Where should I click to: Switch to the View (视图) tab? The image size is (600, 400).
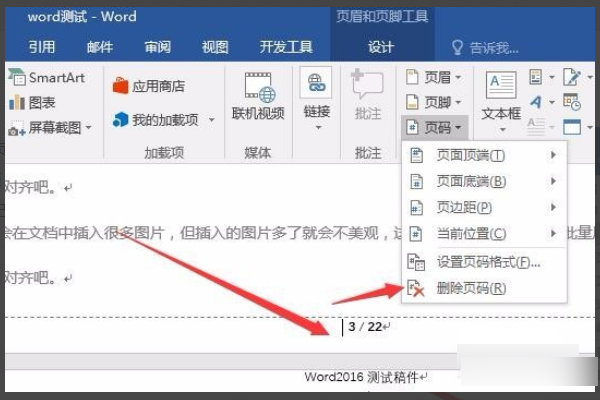click(215, 47)
